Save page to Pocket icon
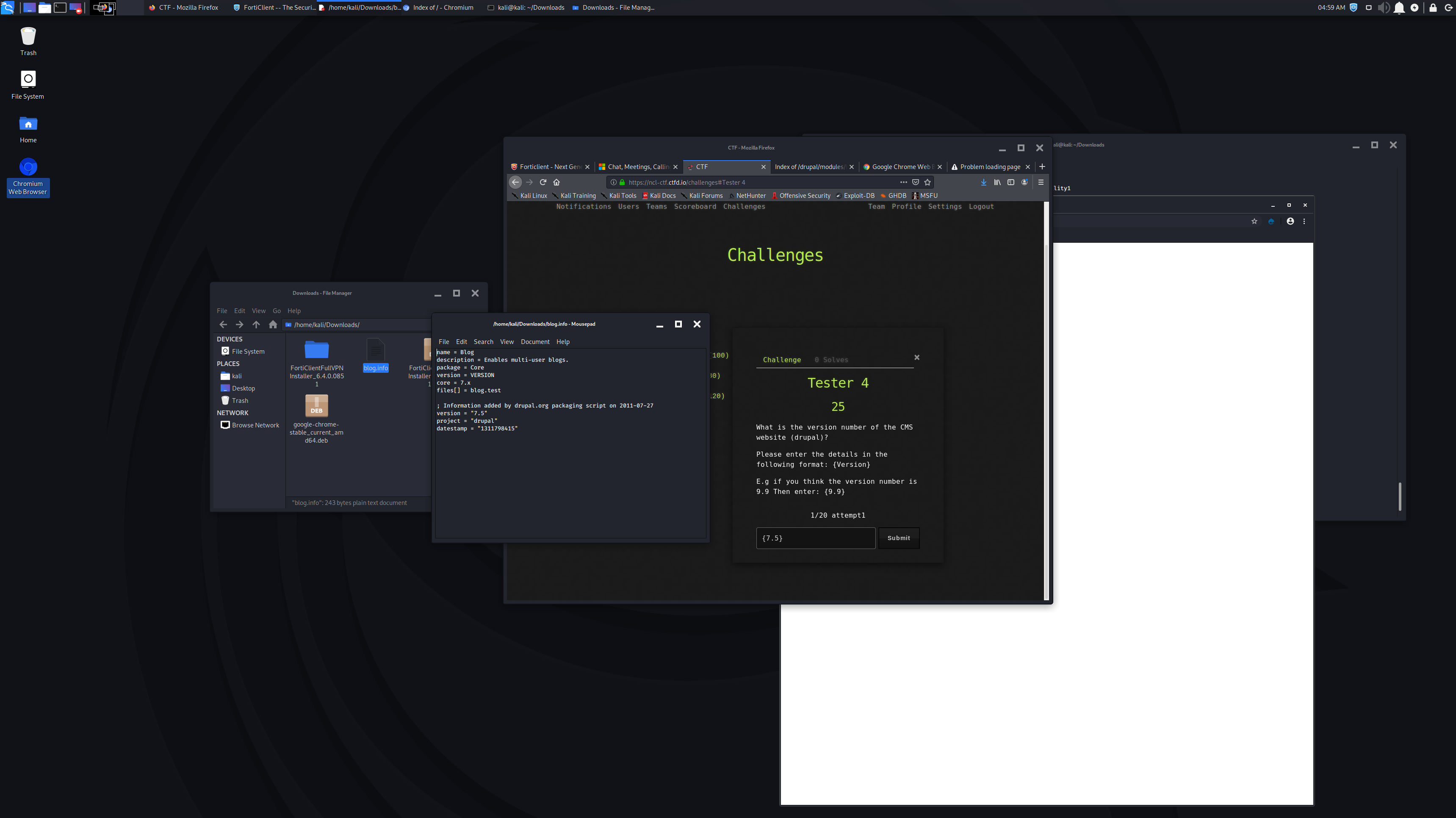 (x=916, y=182)
